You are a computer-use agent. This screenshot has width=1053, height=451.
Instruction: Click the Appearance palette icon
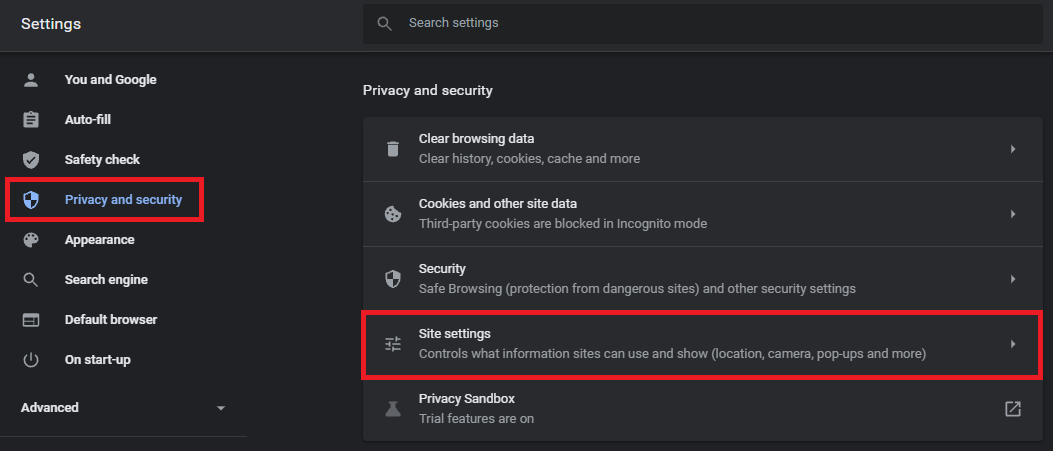coord(31,240)
